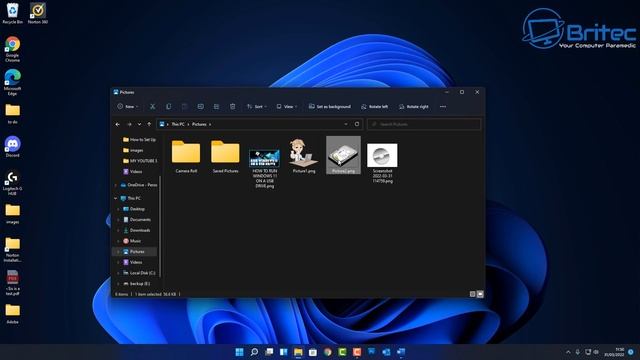
Task: Switch to large thumbnails view in status bar
Action: (480, 294)
